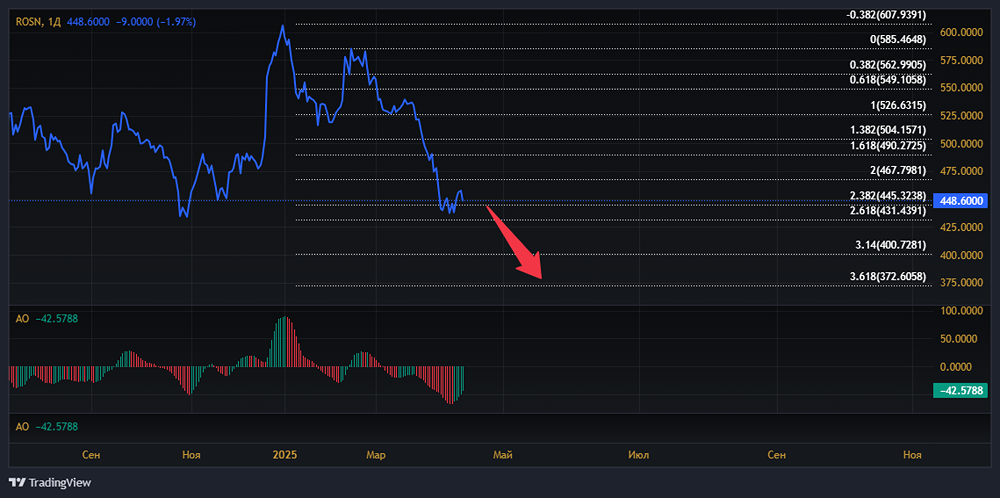Click the AO indicator legend title

pos(21,319)
